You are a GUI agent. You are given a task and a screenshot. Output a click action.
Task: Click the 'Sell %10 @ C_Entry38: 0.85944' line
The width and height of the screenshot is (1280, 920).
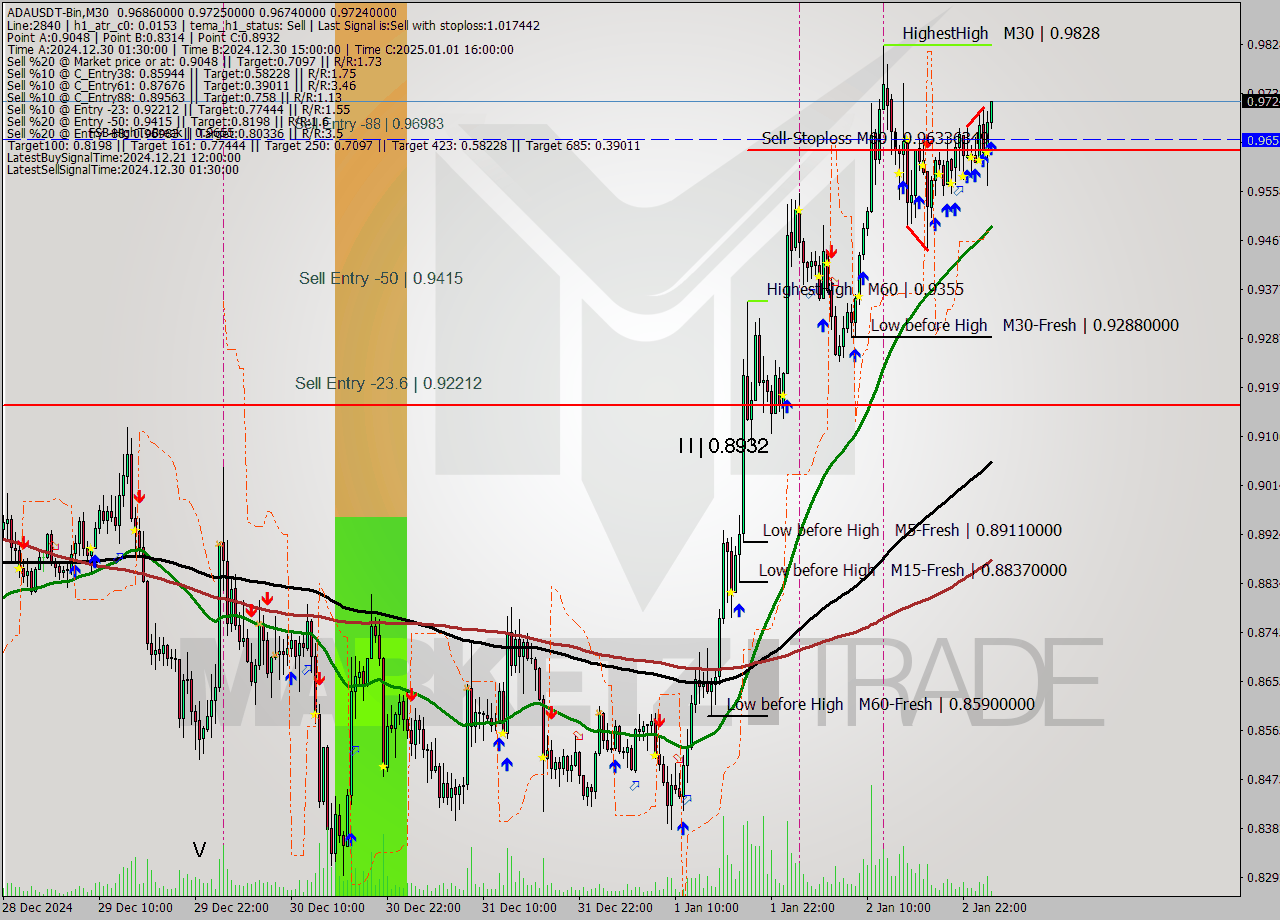(x=181, y=74)
